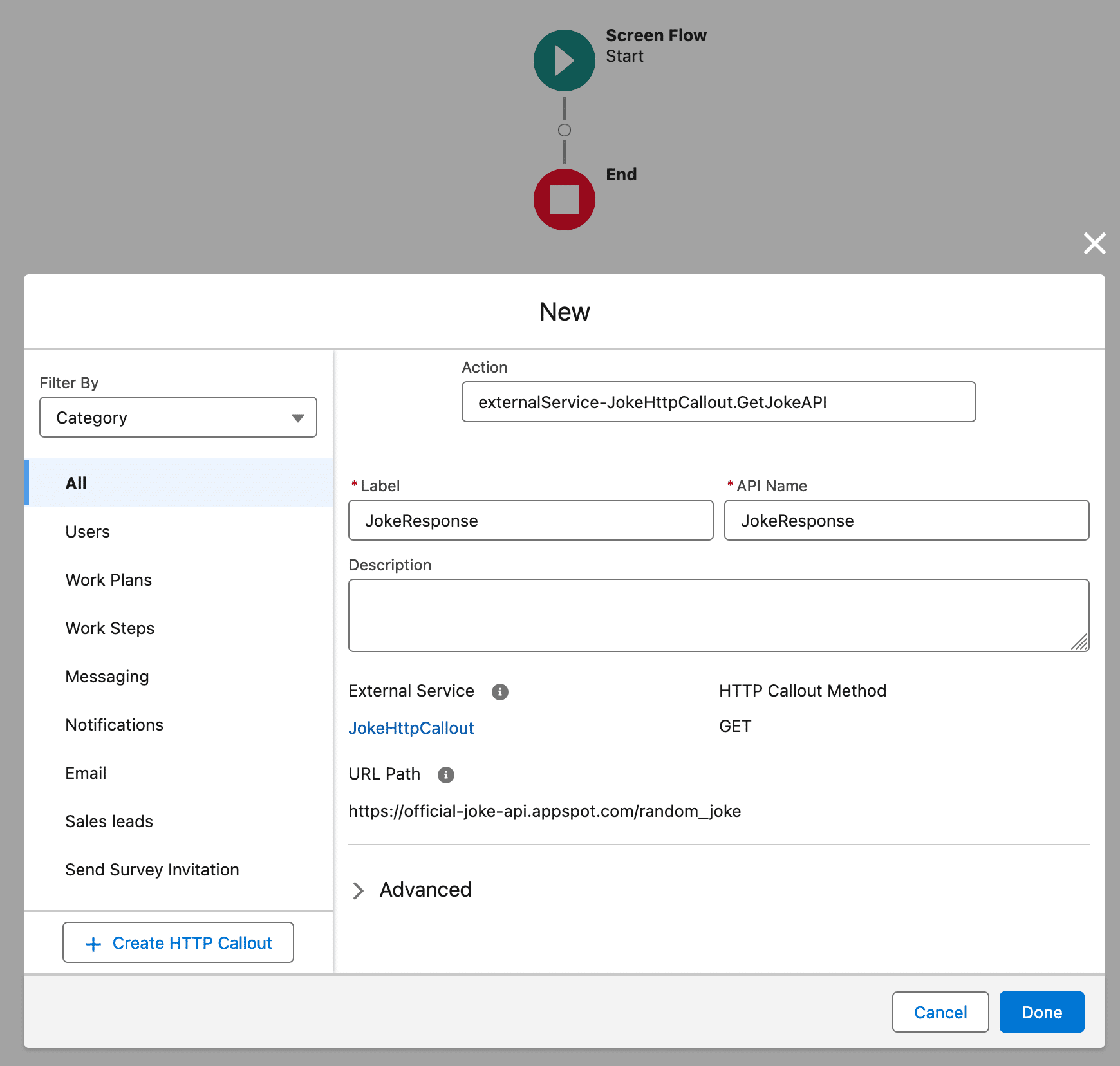Select the Notifications category
The height and width of the screenshot is (1066, 1120).
(x=114, y=725)
